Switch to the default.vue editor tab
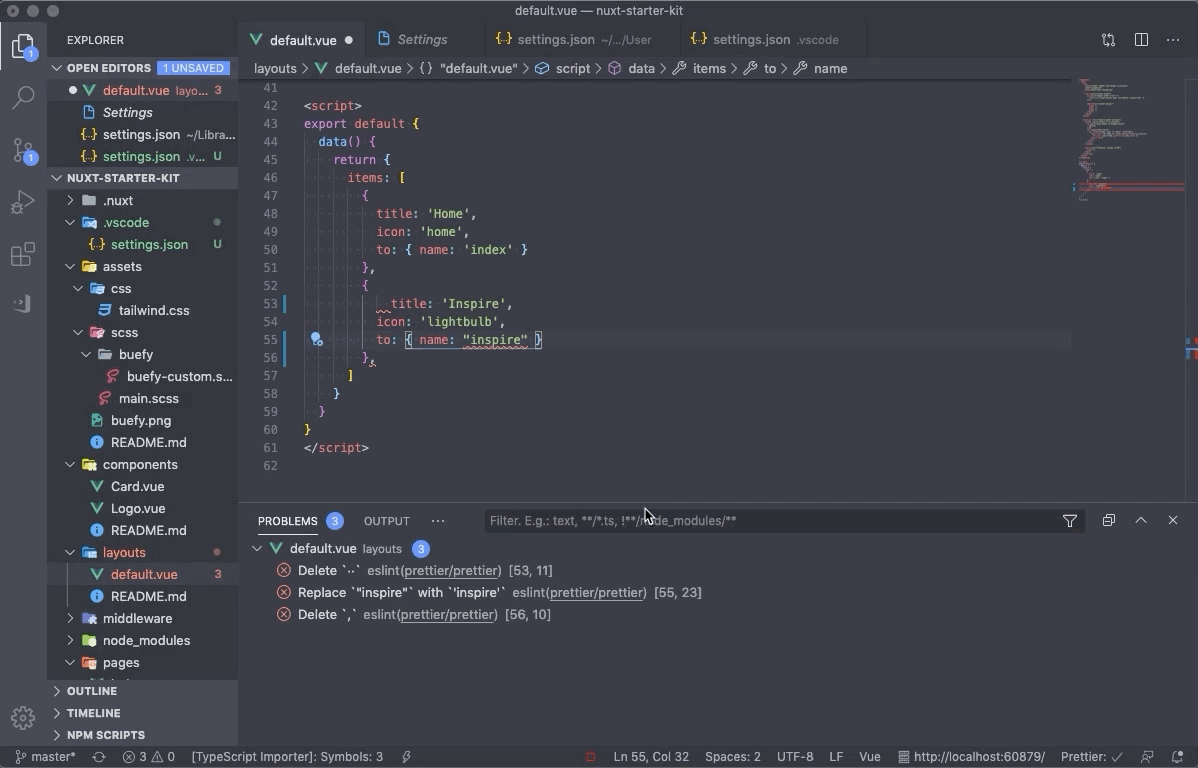Viewport: 1198px width, 768px height. point(302,40)
